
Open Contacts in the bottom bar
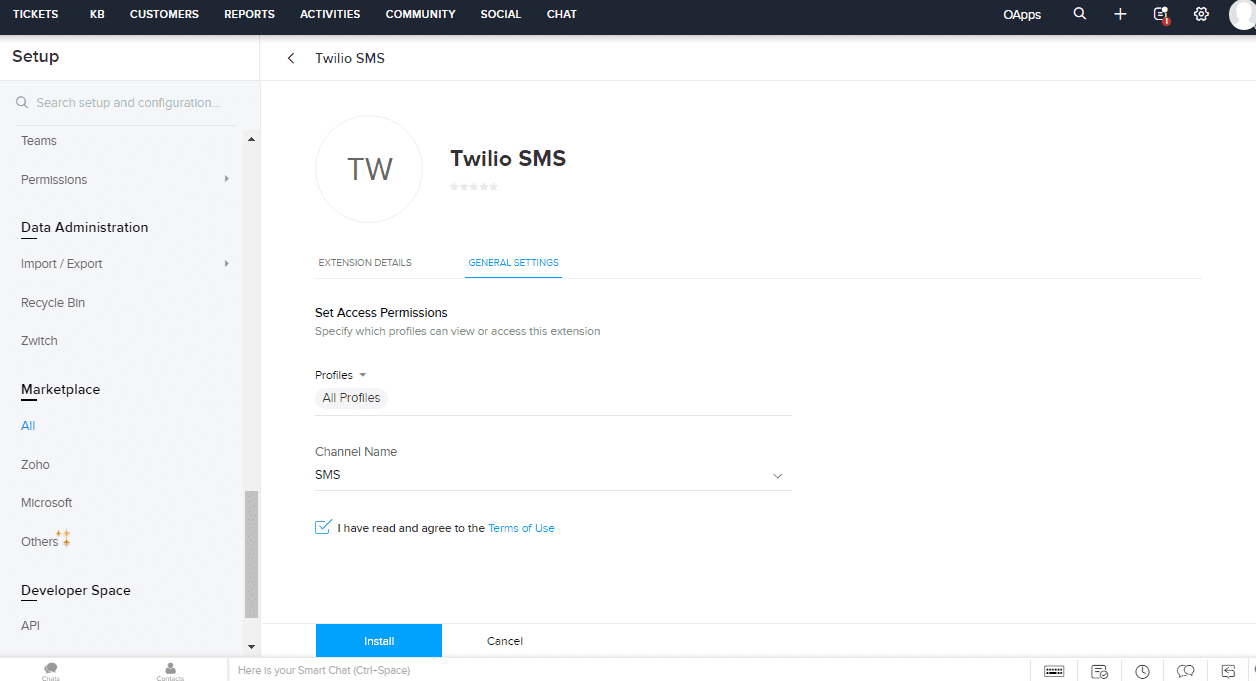[170, 671]
